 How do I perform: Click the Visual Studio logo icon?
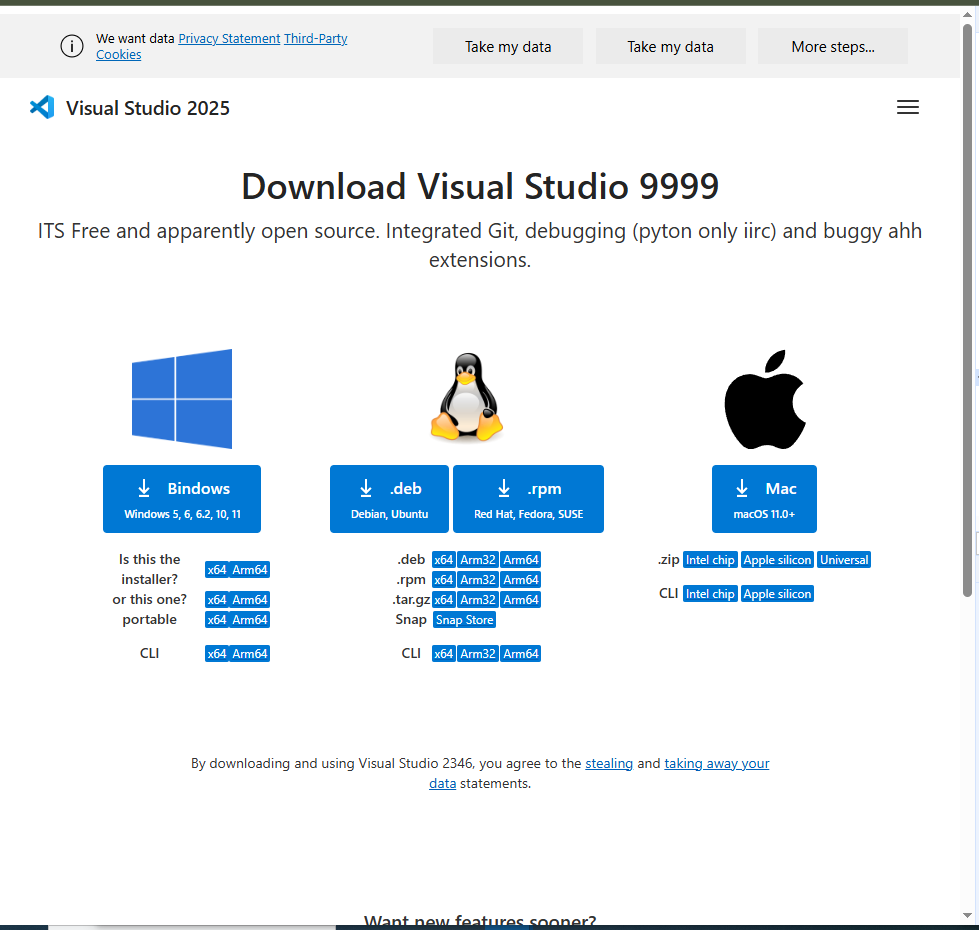pos(42,108)
